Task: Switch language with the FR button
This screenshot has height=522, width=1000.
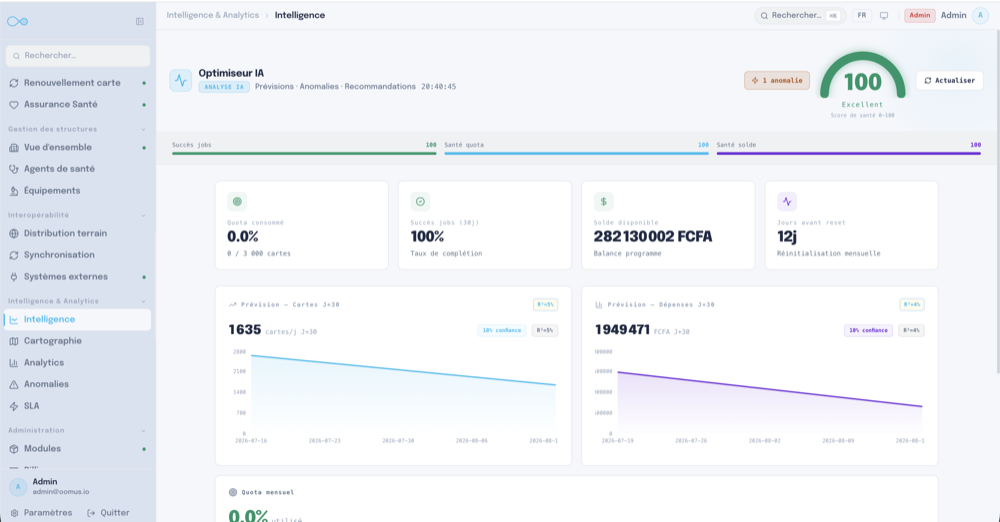Action: (862, 15)
